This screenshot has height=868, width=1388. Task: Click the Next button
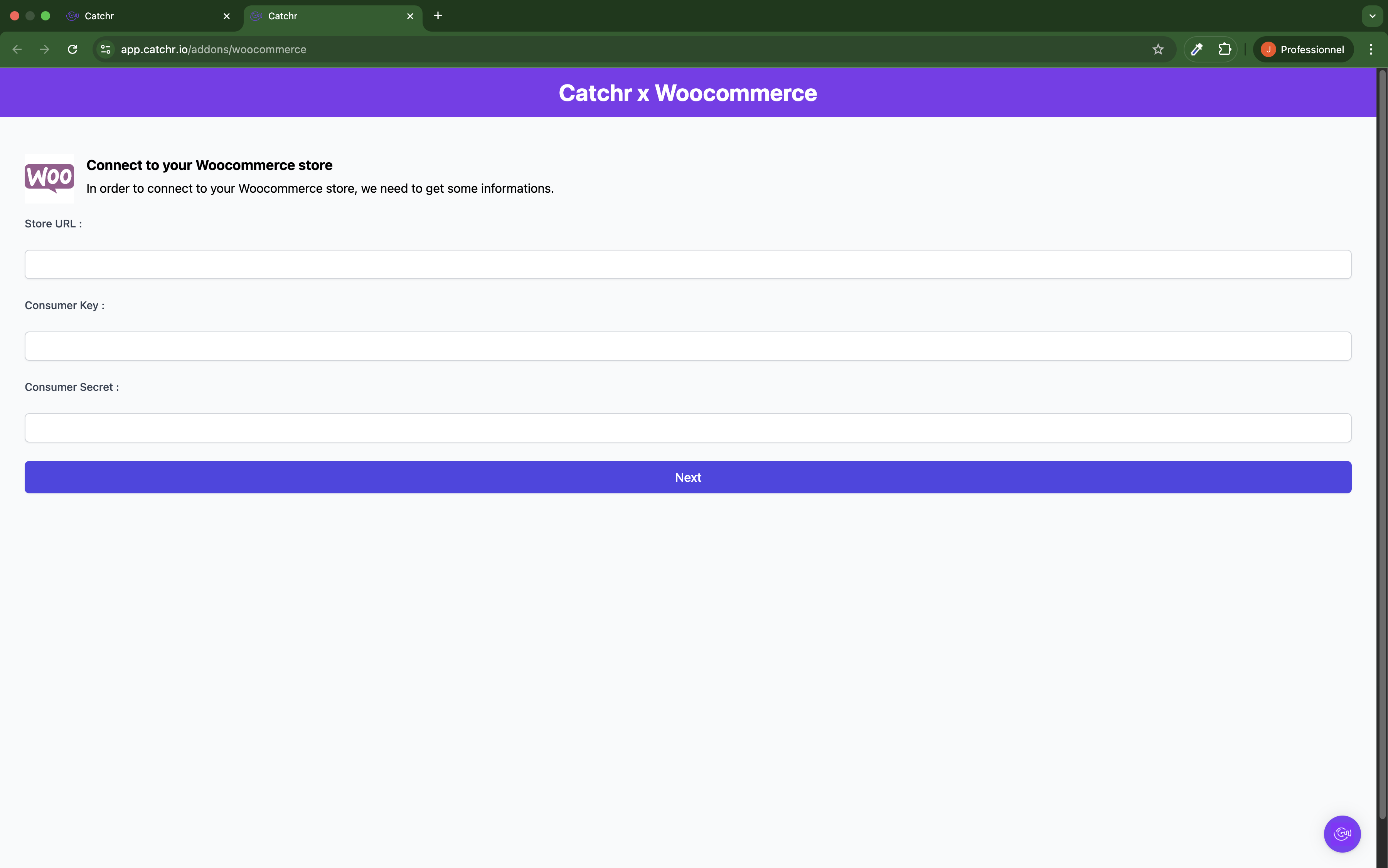[x=687, y=477]
